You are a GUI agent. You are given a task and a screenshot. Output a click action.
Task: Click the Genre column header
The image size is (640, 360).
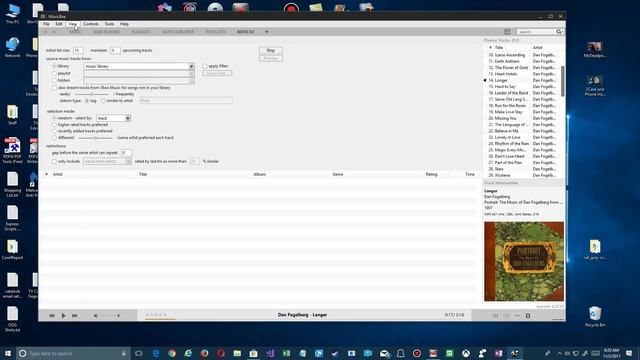click(338, 174)
